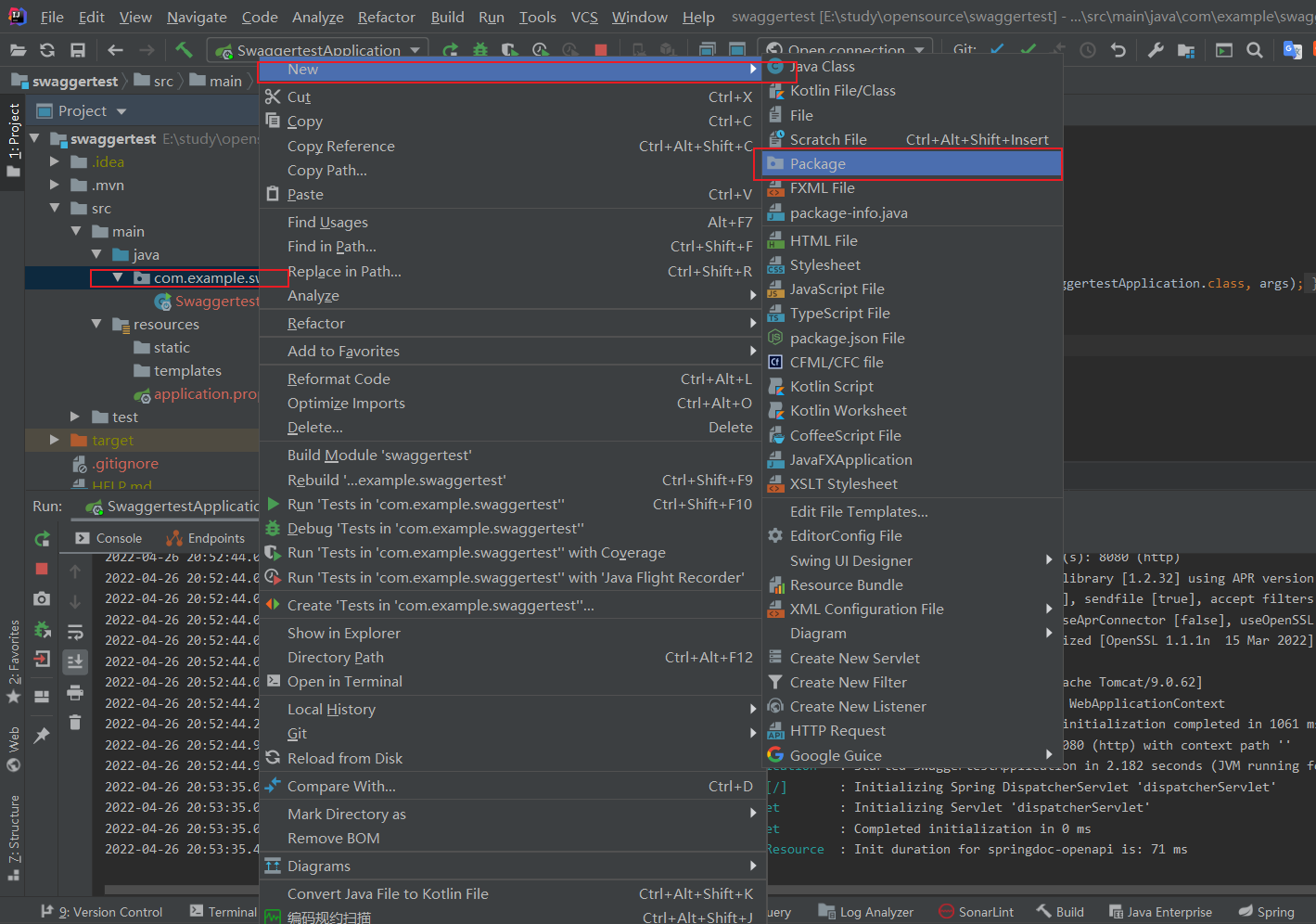Open the 9: Version Control tool window
1316x924 pixels.
[101, 912]
